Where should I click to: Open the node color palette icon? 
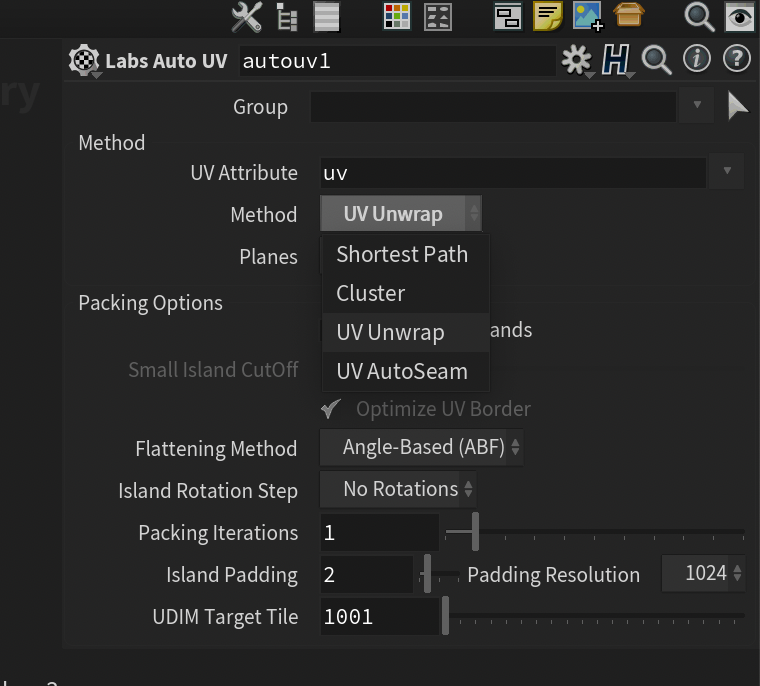396,17
